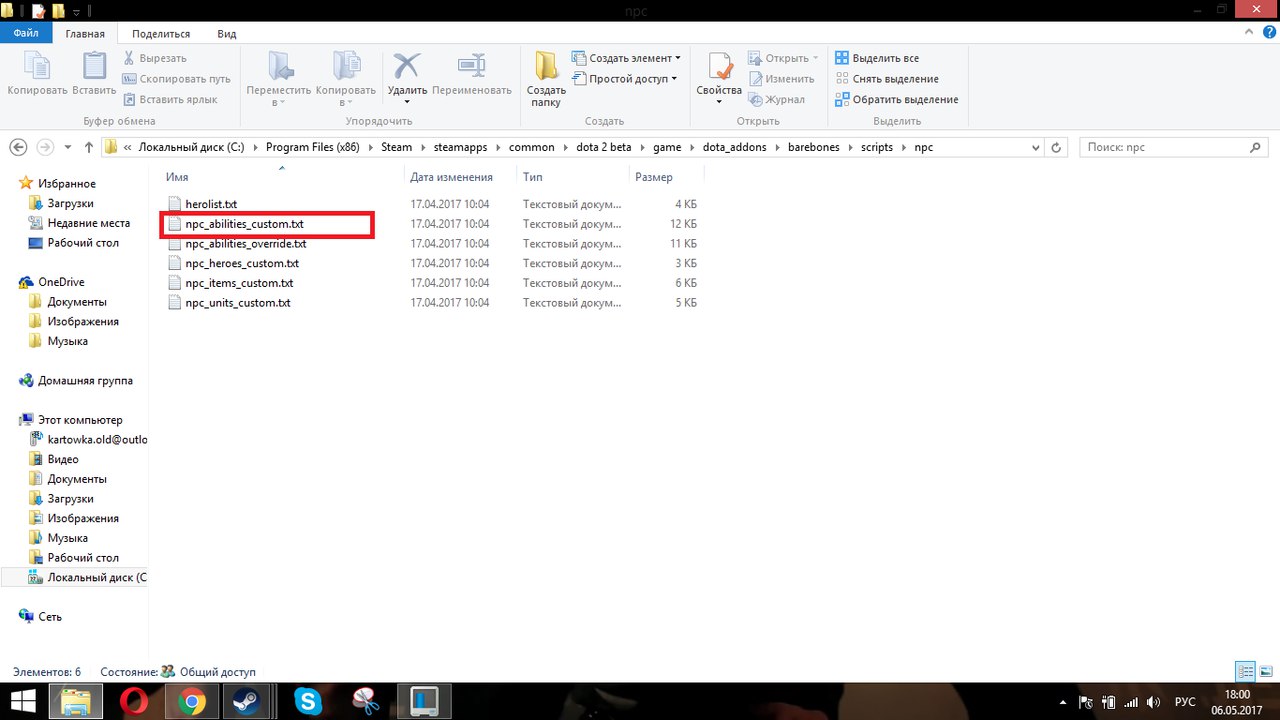Open Google Chrome from the taskbar
Viewport: 1280px width, 720px height.
(191, 701)
